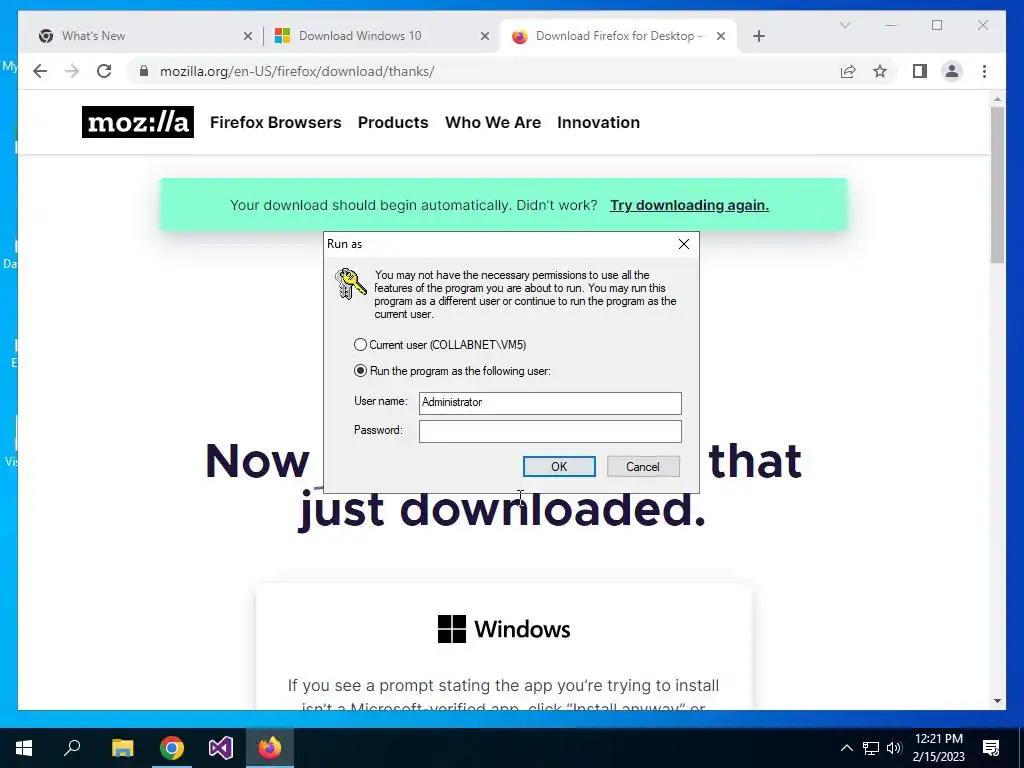The height and width of the screenshot is (768, 1024).
Task: Close the Download Windows 10 tab
Action: [x=485, y=36]
